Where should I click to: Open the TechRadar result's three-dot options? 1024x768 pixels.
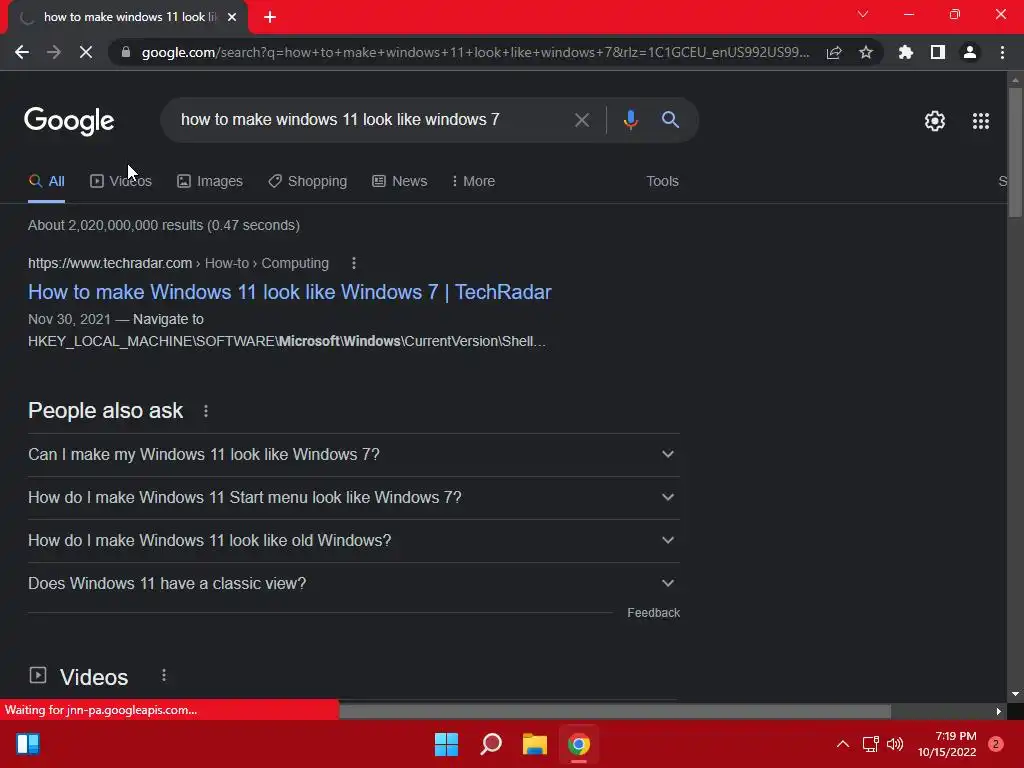point(354,263)
